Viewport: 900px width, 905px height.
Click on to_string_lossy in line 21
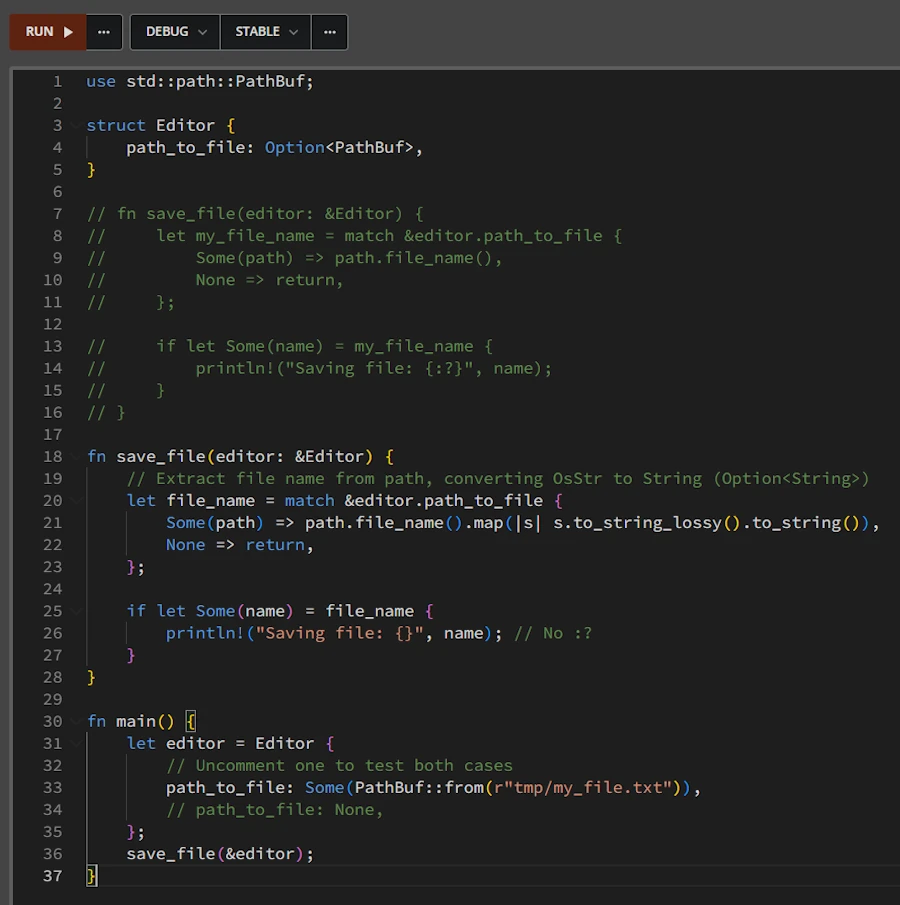(x=646, y=523)
